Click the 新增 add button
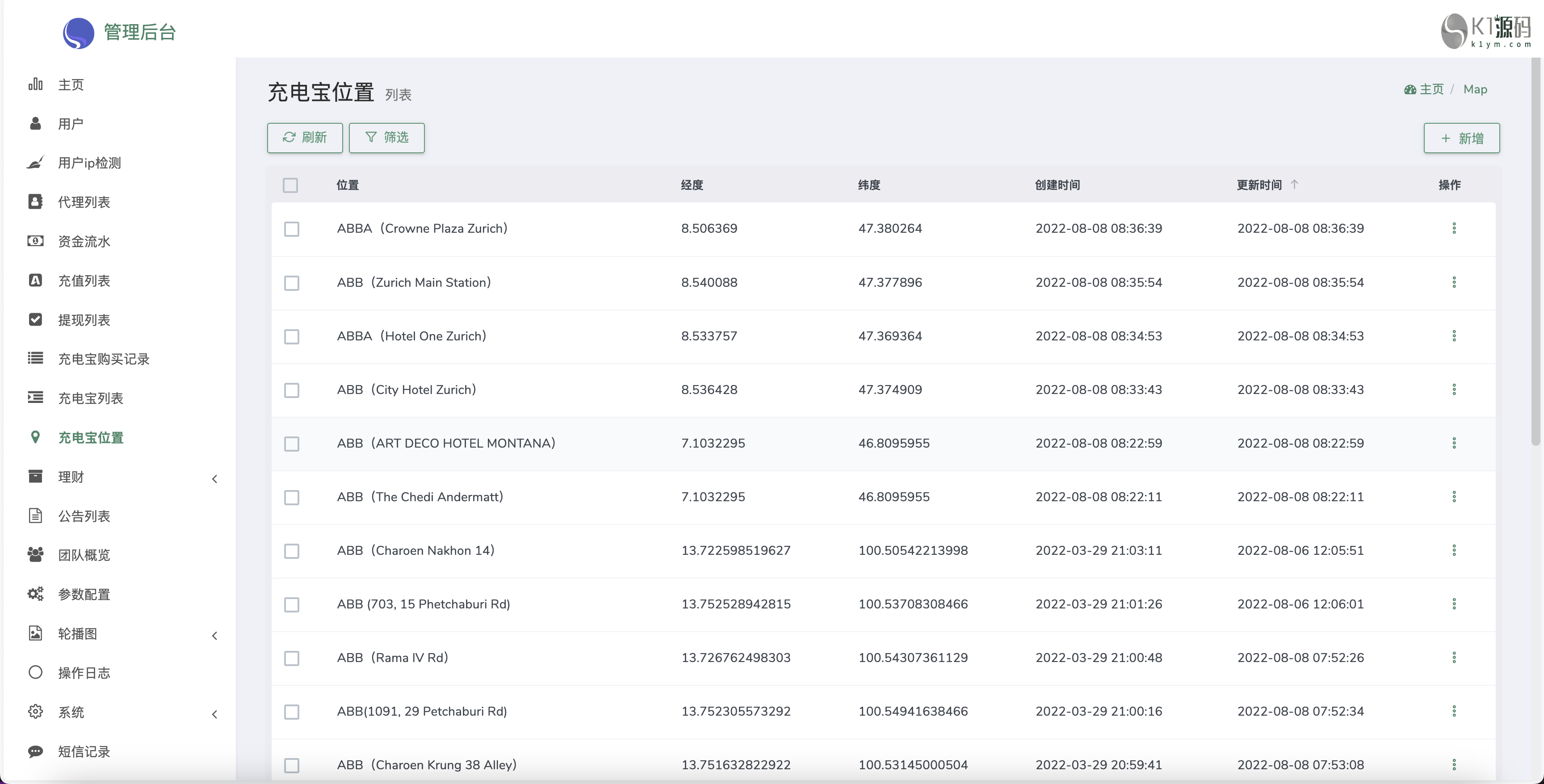 (1461, 138)
